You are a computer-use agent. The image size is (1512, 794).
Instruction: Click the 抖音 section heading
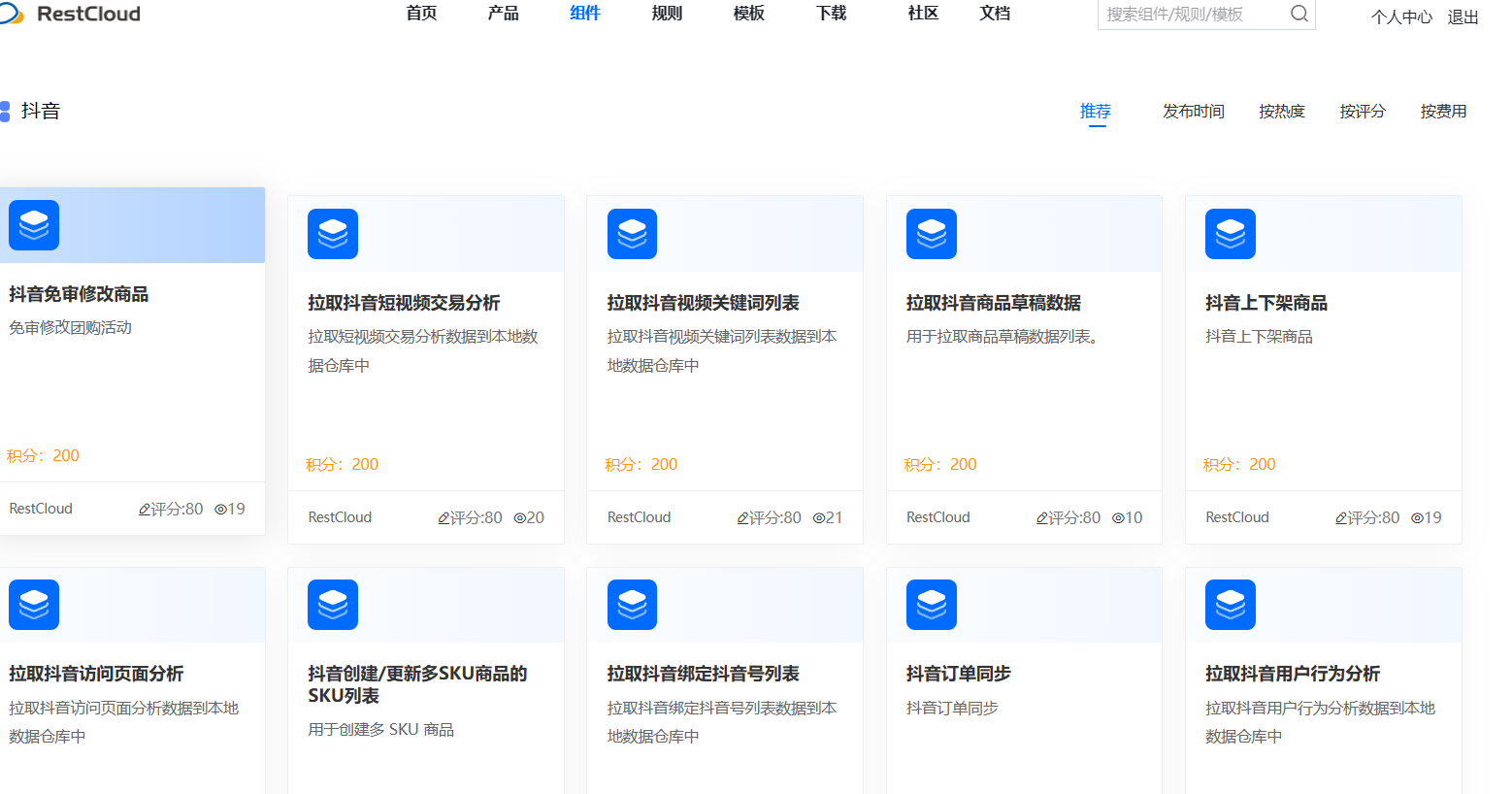[x=41, y=111]
